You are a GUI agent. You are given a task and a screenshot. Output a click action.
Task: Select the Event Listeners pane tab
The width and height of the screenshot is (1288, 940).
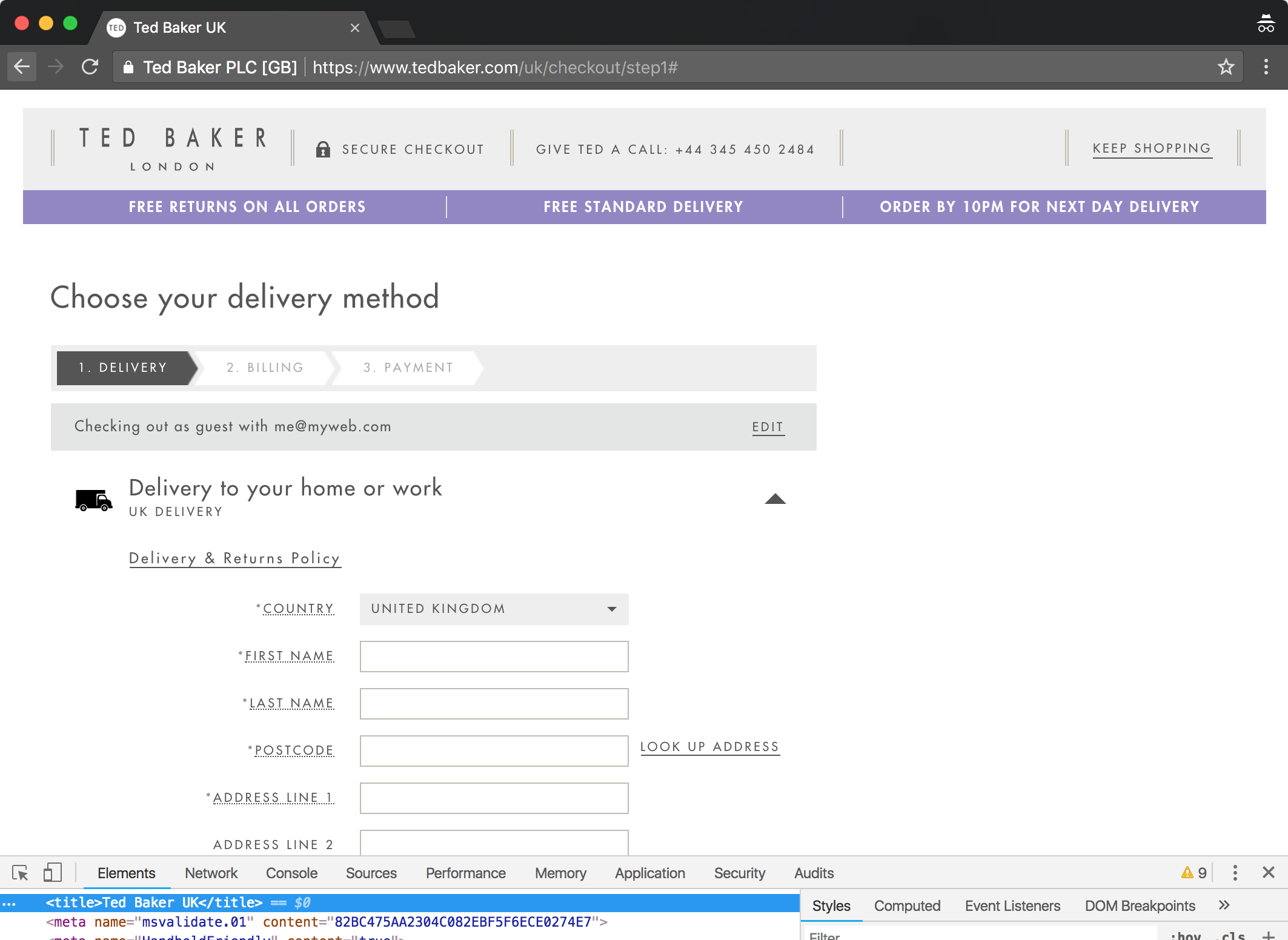pos(1012,905)
